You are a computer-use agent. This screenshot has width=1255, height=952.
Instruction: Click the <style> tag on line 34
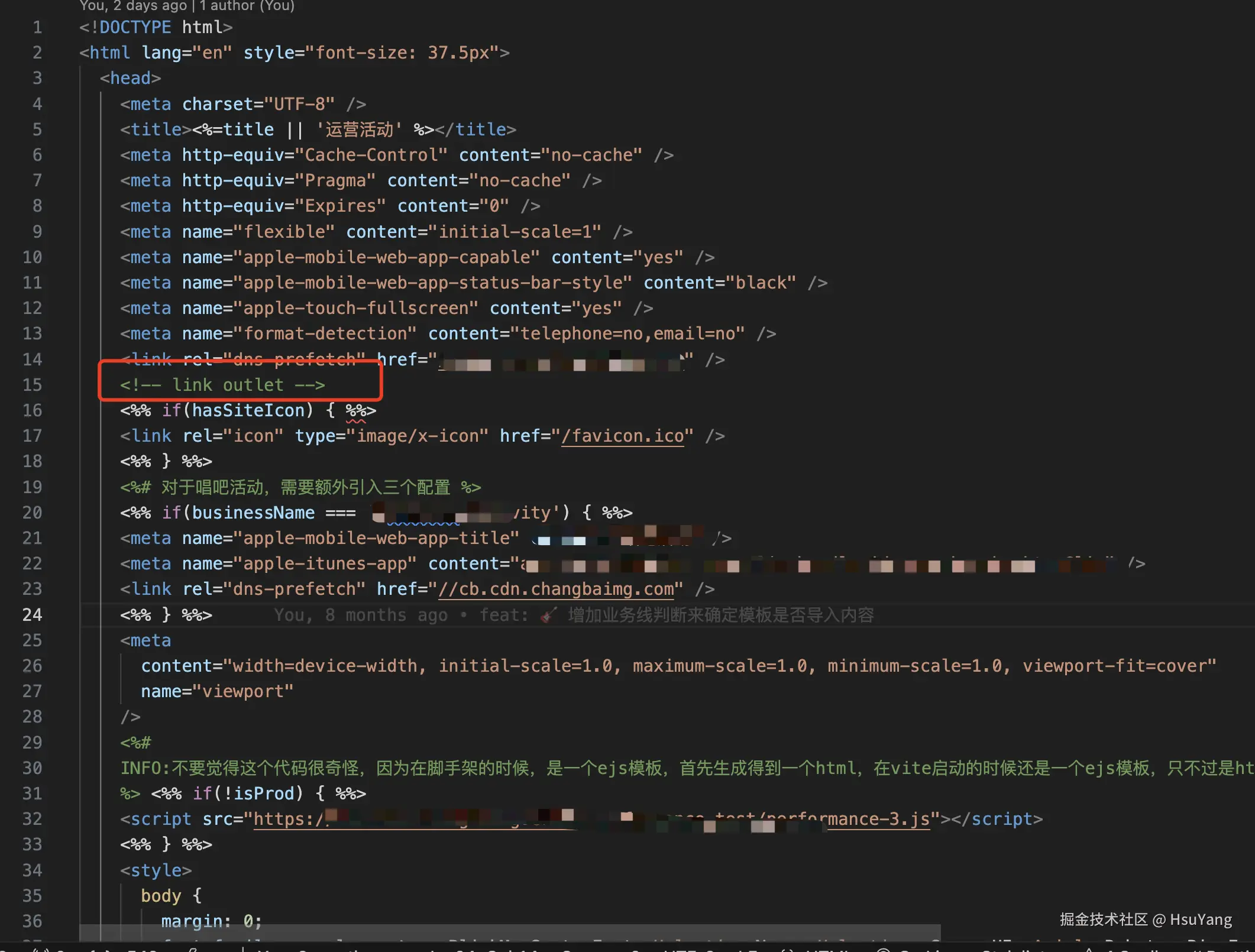pos(156,870)
